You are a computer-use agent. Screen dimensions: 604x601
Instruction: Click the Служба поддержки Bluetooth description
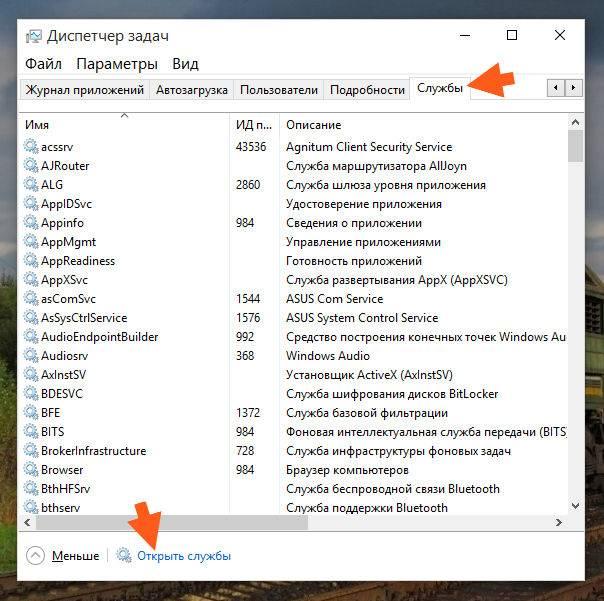click(366, 507)
